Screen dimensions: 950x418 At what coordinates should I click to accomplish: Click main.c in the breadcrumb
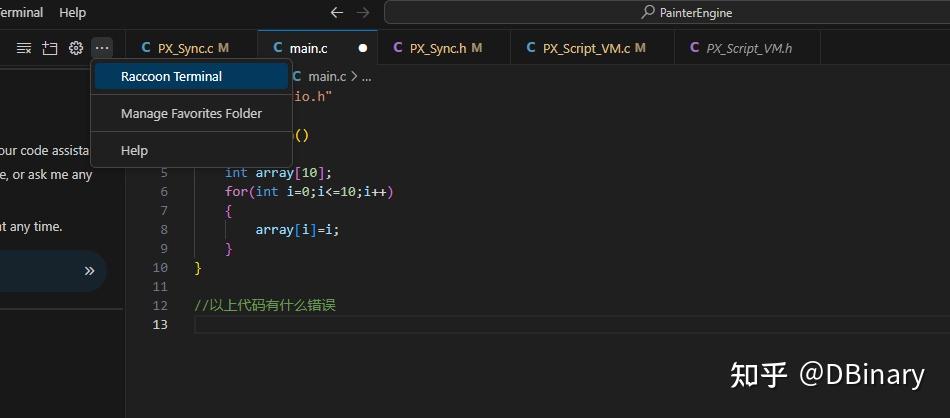(327, 76)
